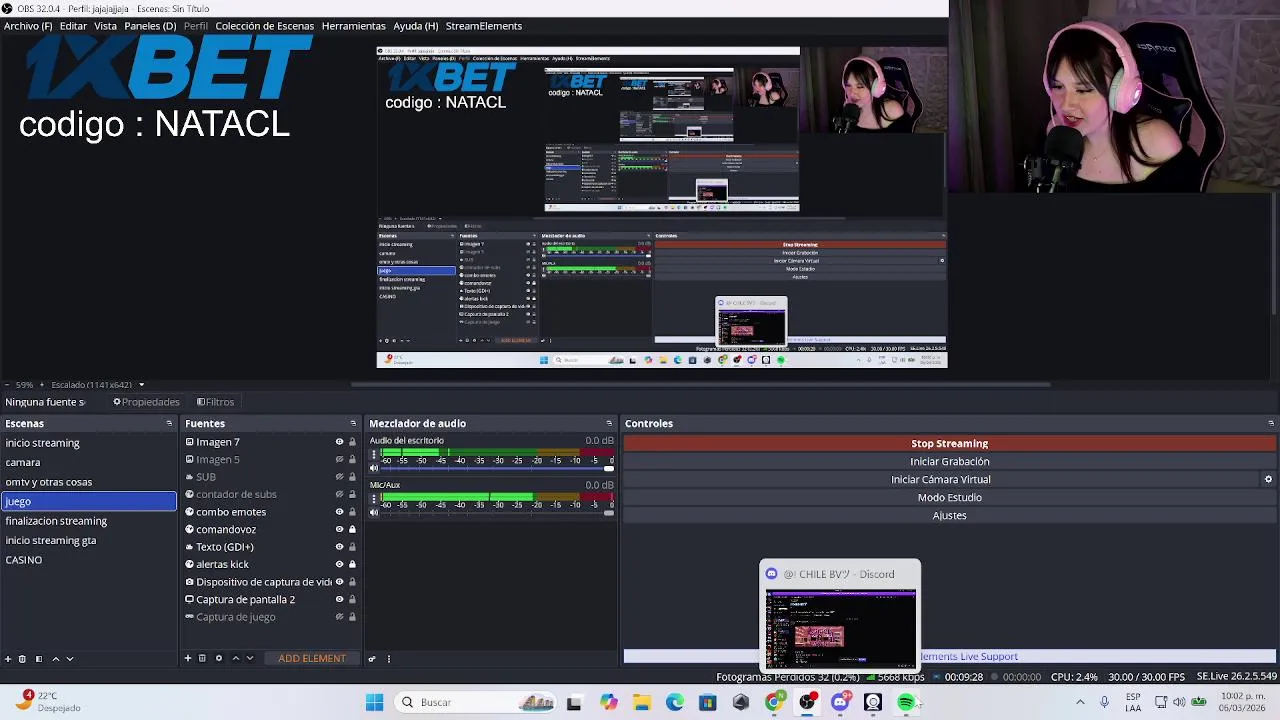Open audio mixer three-dot menu at bottom

click(389, 658)
